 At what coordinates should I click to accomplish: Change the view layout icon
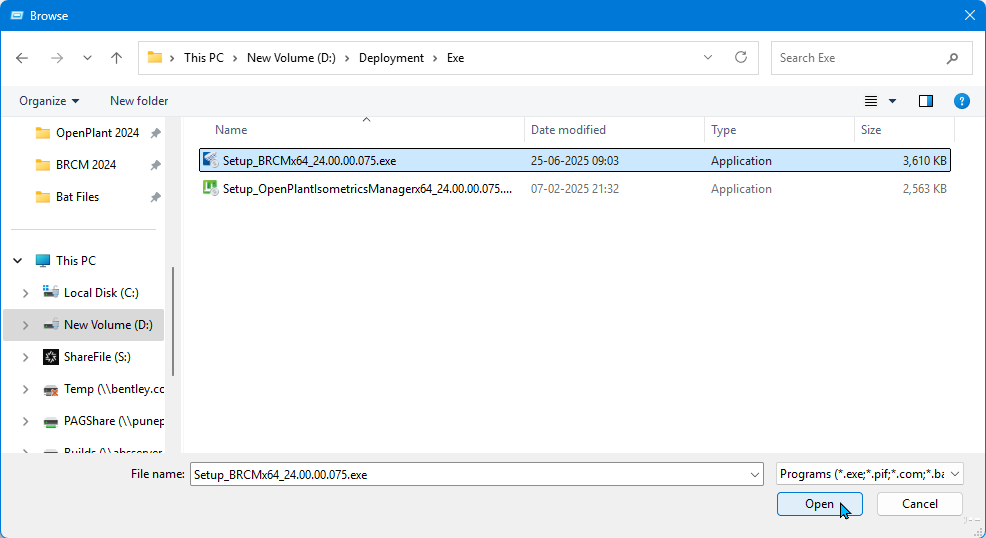(x=871, y=101)
